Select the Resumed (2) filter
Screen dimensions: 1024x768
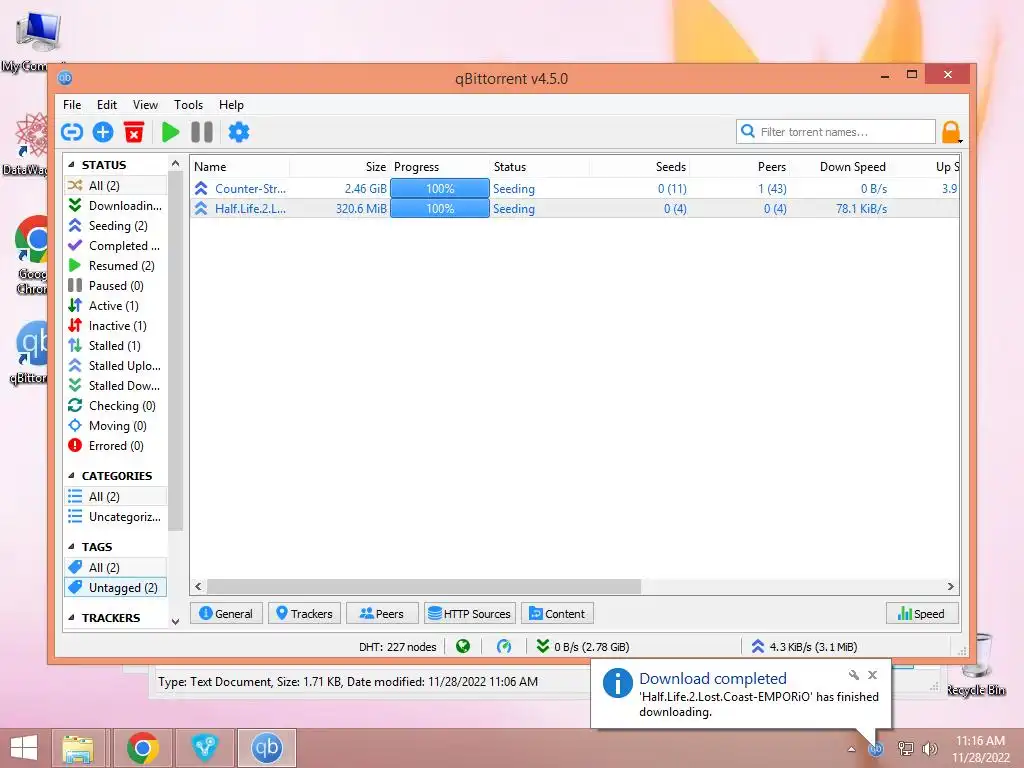click(x=116, y=266)
